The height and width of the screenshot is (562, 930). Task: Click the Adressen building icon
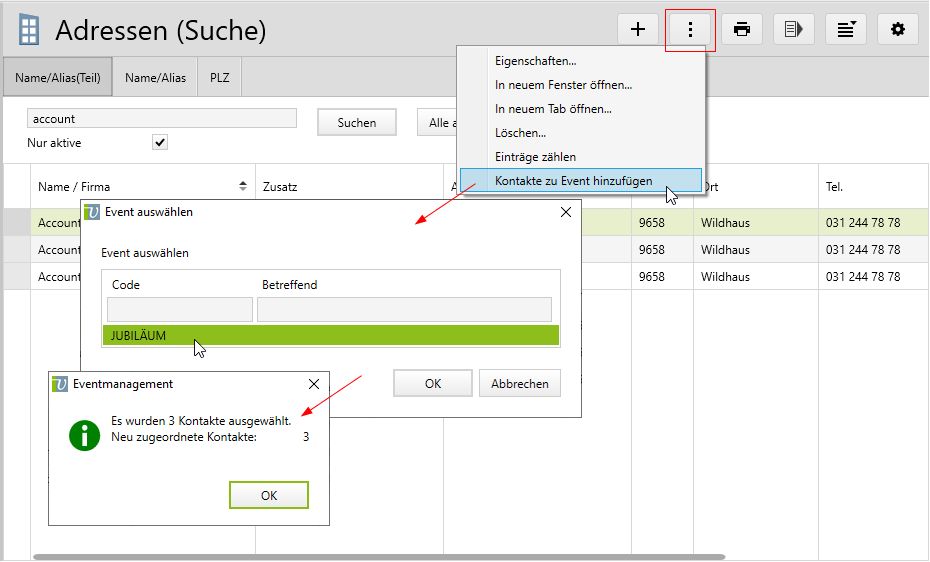click(30, 30)
